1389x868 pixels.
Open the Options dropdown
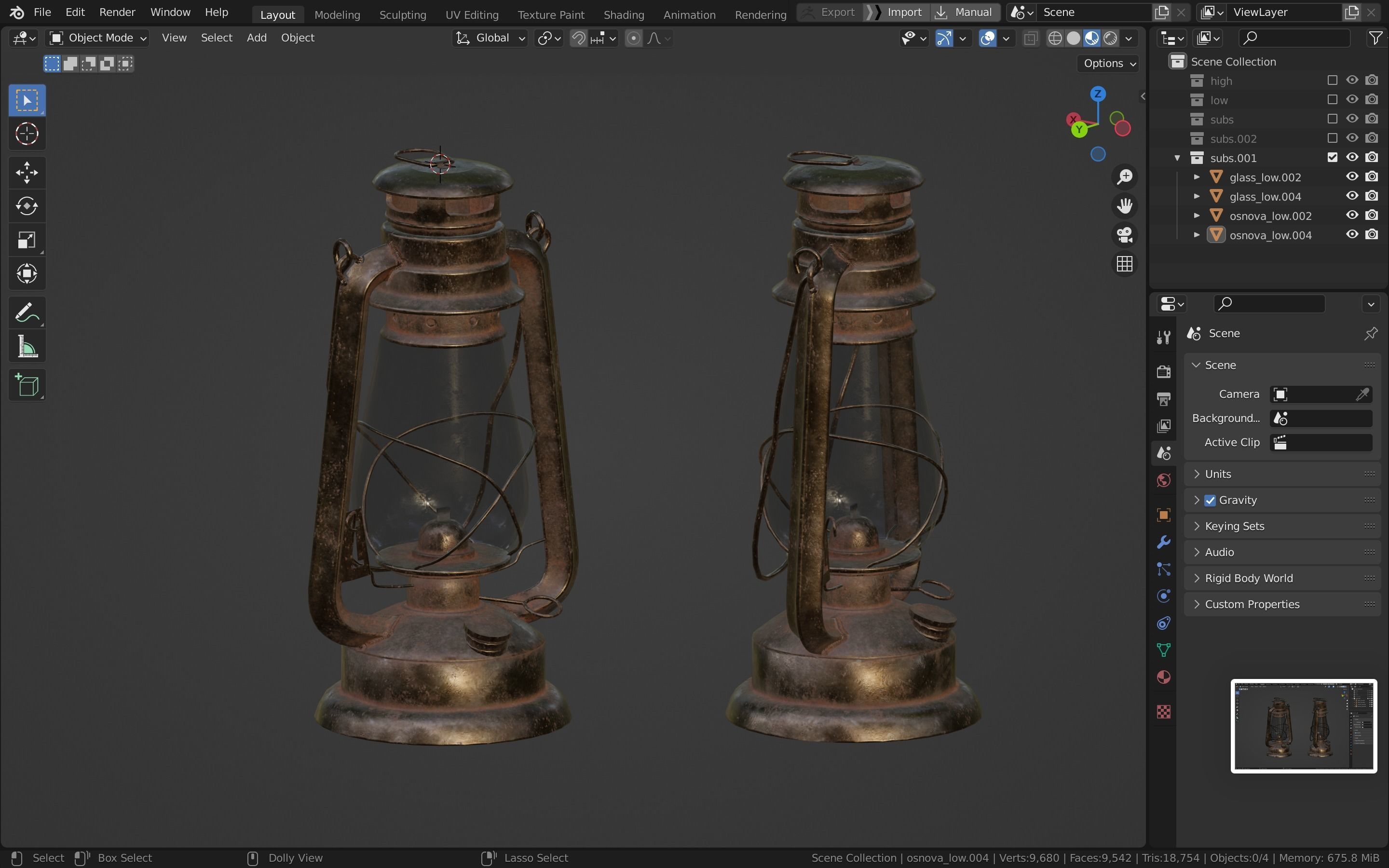click(1109, 63)
